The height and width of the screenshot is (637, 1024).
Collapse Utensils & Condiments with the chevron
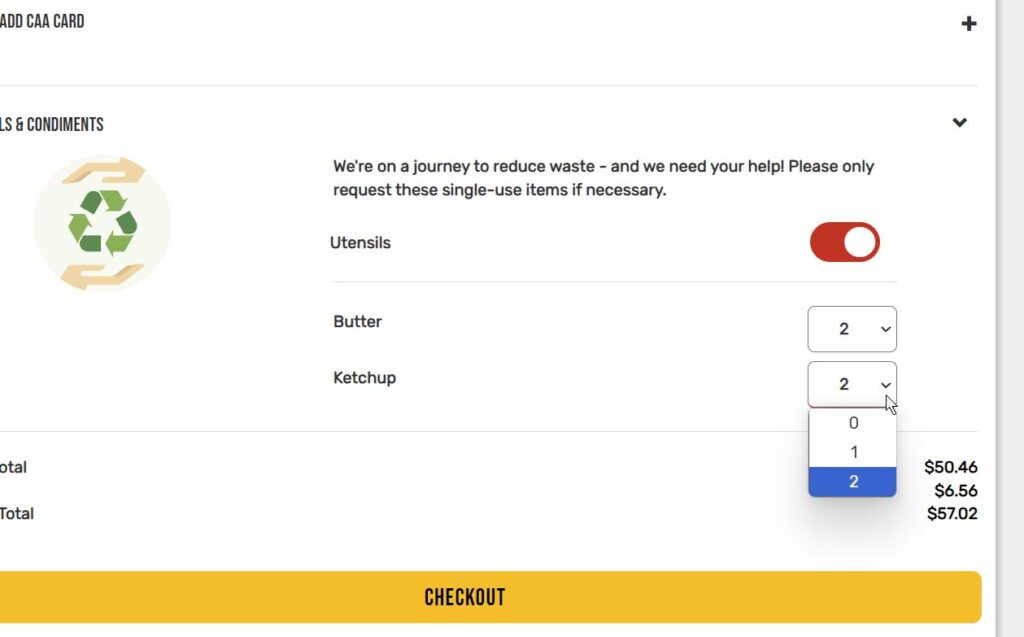tap(960, 123)
